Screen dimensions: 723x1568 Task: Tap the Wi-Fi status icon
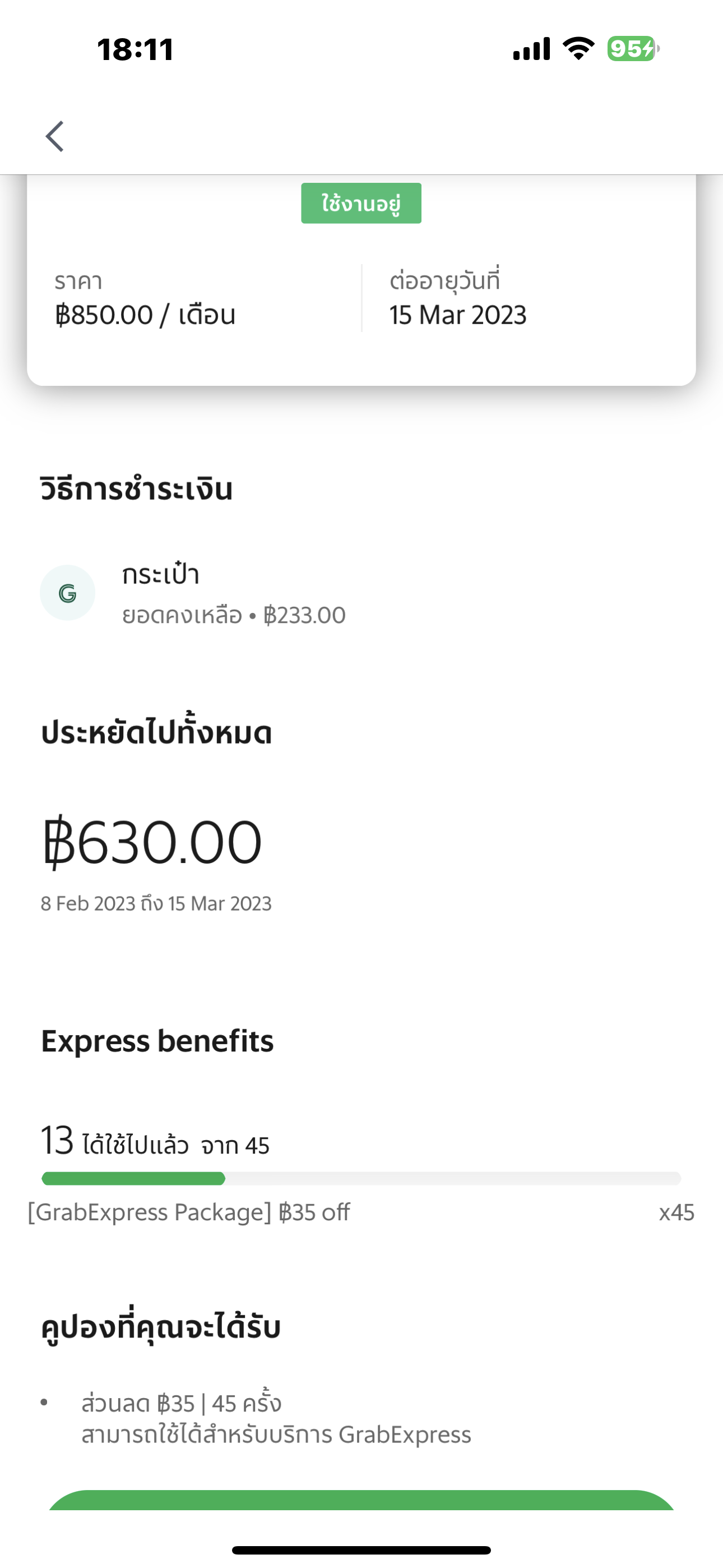pyautogui.click(x=578, y=48)
